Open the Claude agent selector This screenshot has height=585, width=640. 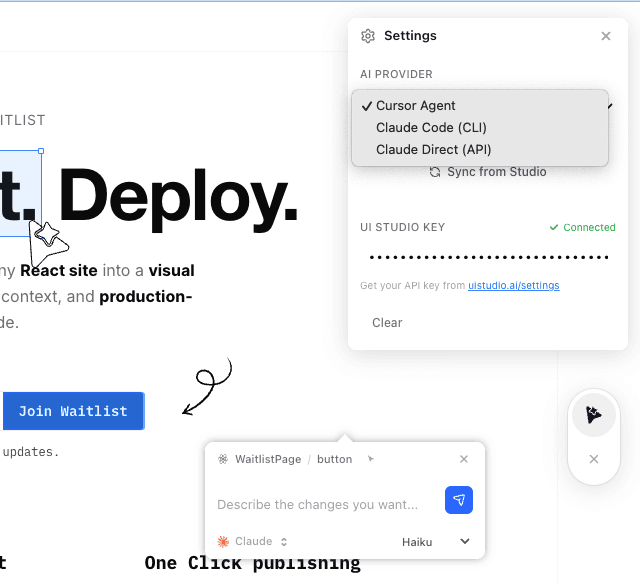(253, 542)
